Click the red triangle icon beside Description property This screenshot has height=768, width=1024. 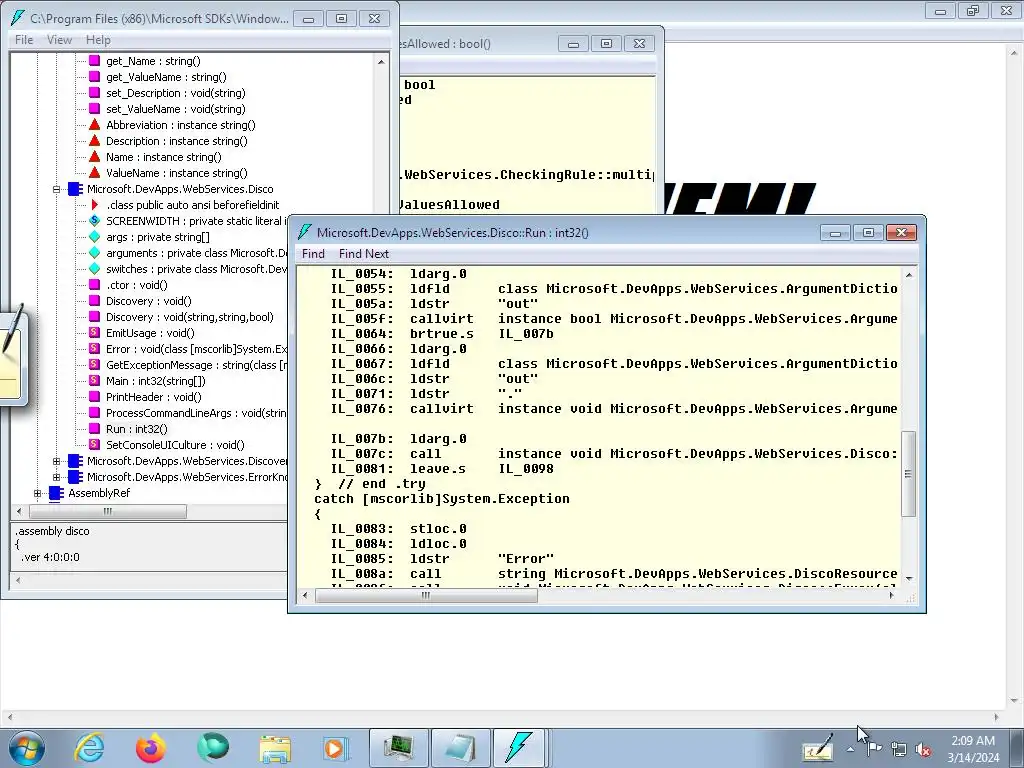click(95, 141)
